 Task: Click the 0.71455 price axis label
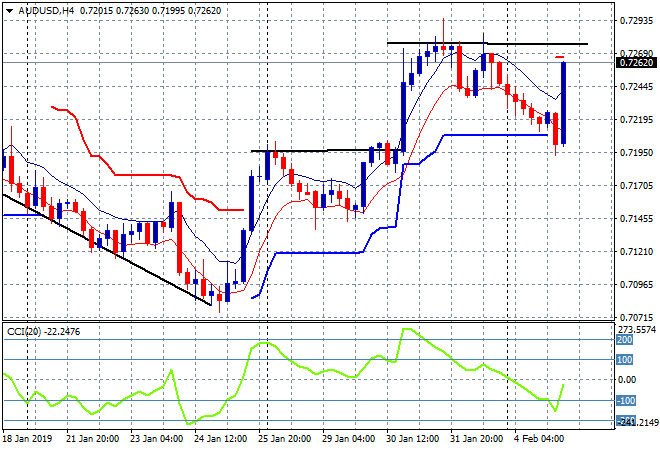[636, 218]
